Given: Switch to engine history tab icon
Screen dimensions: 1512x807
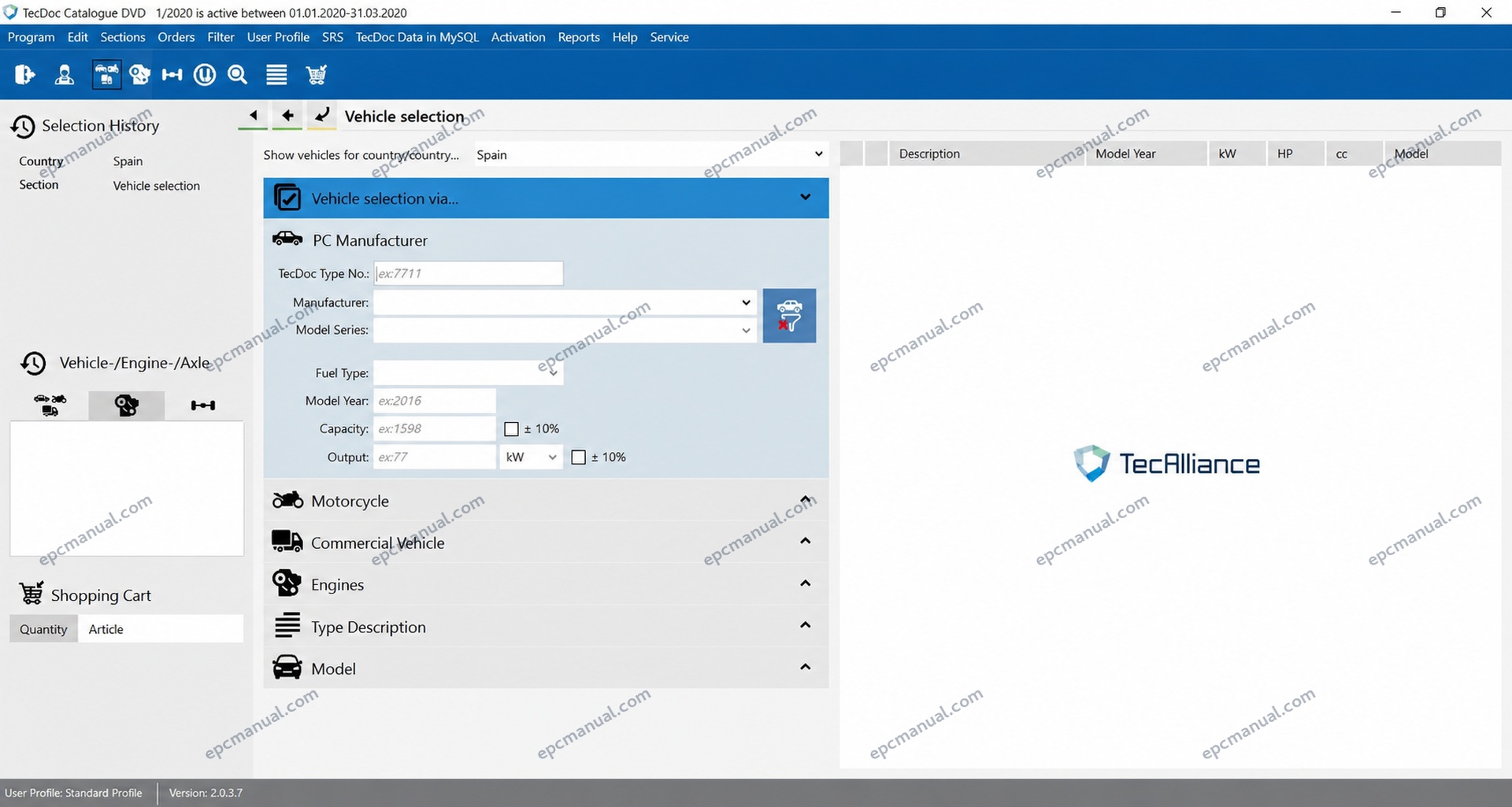Looking at the screenshot, I should [127, 405].
